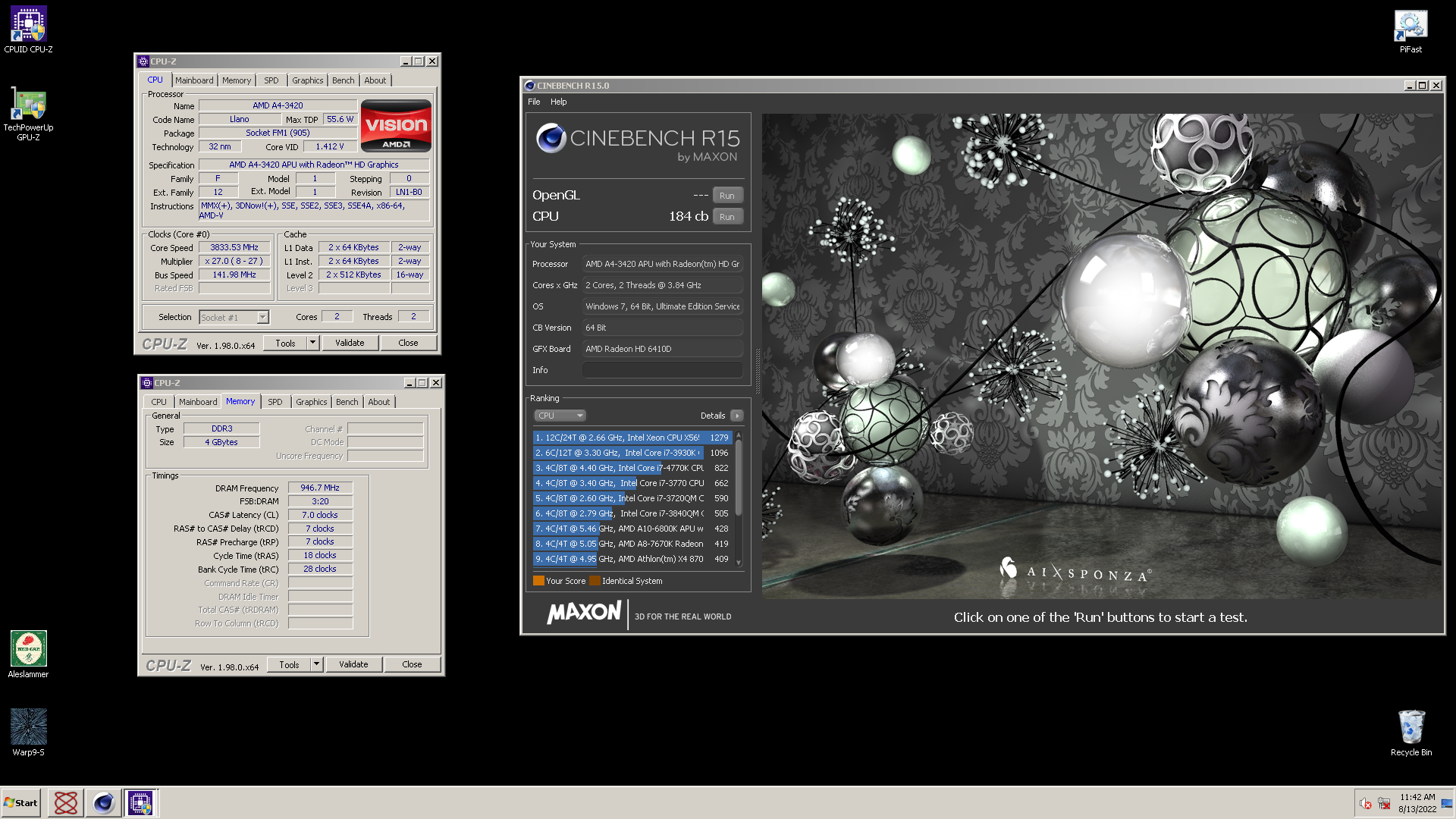Viewport: 1456px width, 819px height.
Task: Click the rendered Cinebench scene image
Action: [x=1101, y=356]
